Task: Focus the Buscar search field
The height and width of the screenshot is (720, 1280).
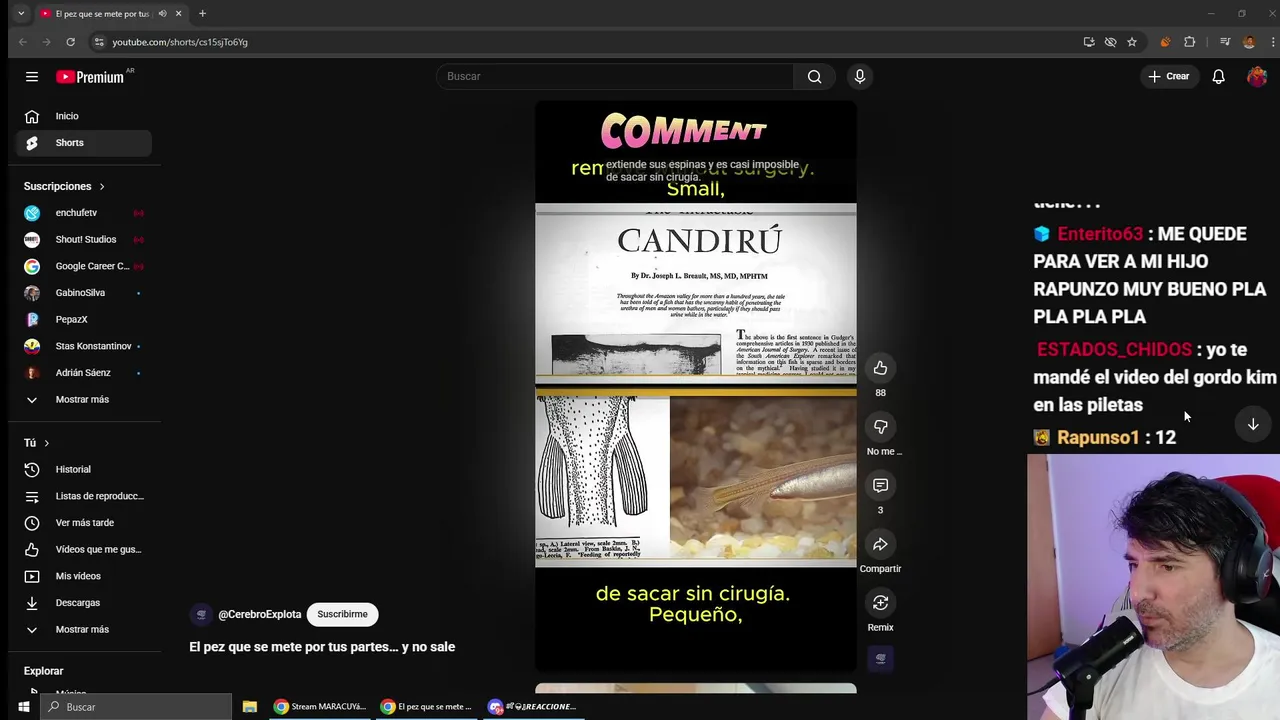Action: coord(615,77)
